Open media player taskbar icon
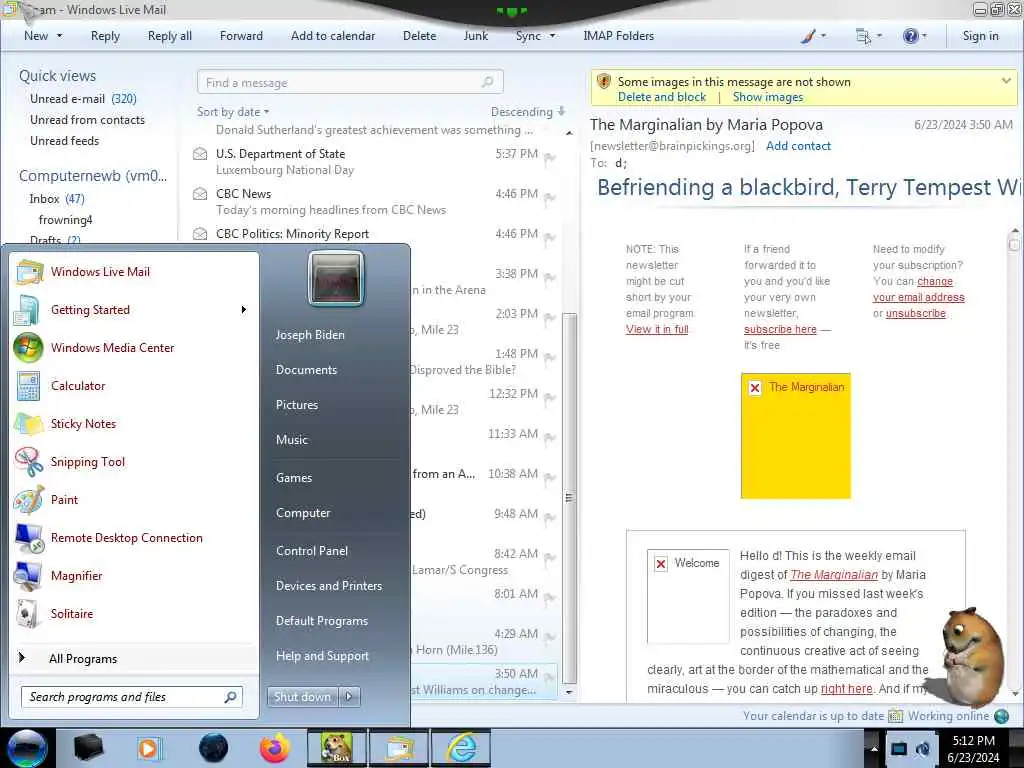 [149, 748]
